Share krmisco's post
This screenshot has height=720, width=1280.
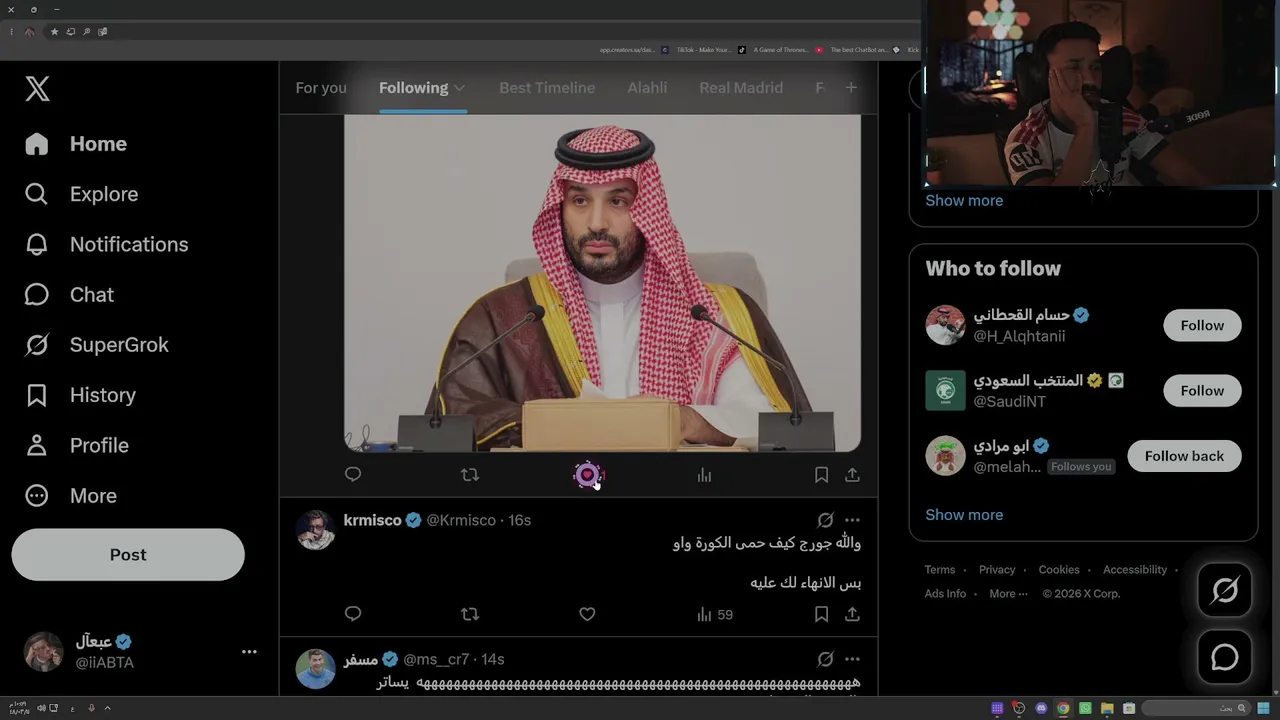coord(852,614)
